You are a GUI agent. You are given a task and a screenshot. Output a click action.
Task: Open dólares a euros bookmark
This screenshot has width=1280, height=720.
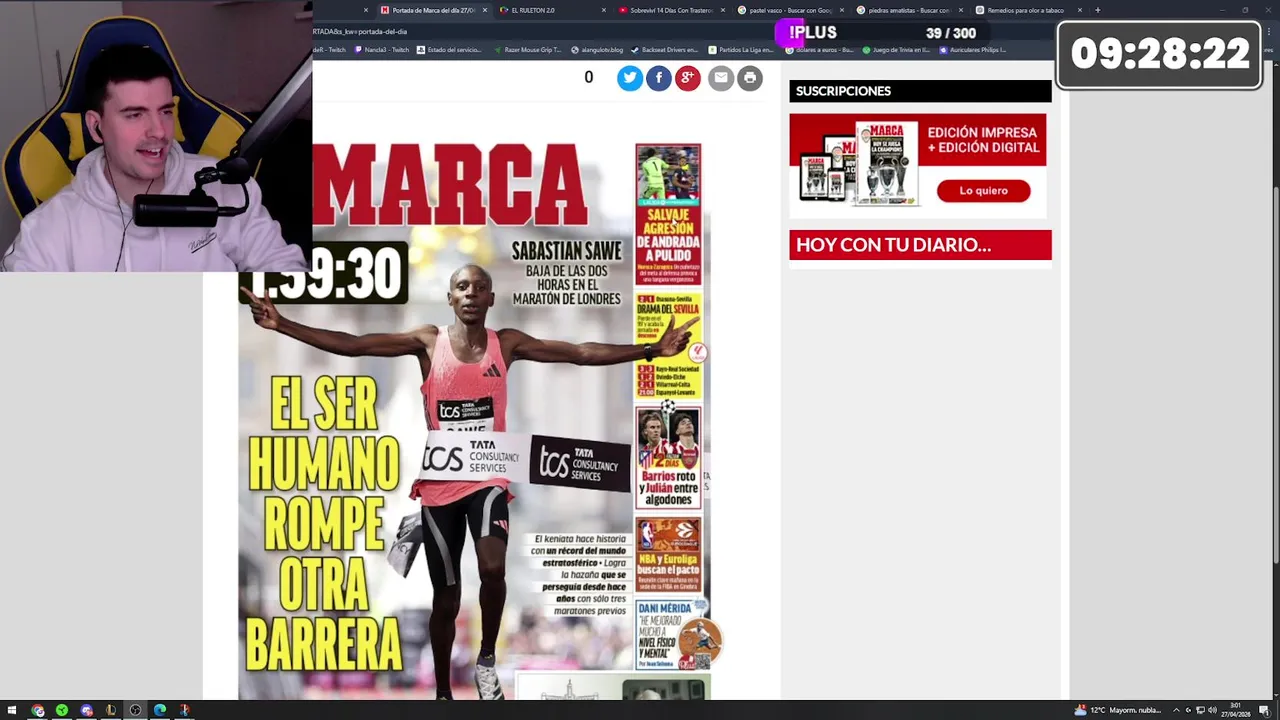click(819, 49)
